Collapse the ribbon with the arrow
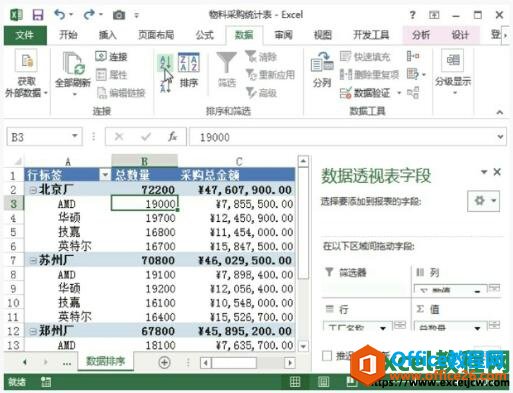The image size is (513, 393). point(499,112)
